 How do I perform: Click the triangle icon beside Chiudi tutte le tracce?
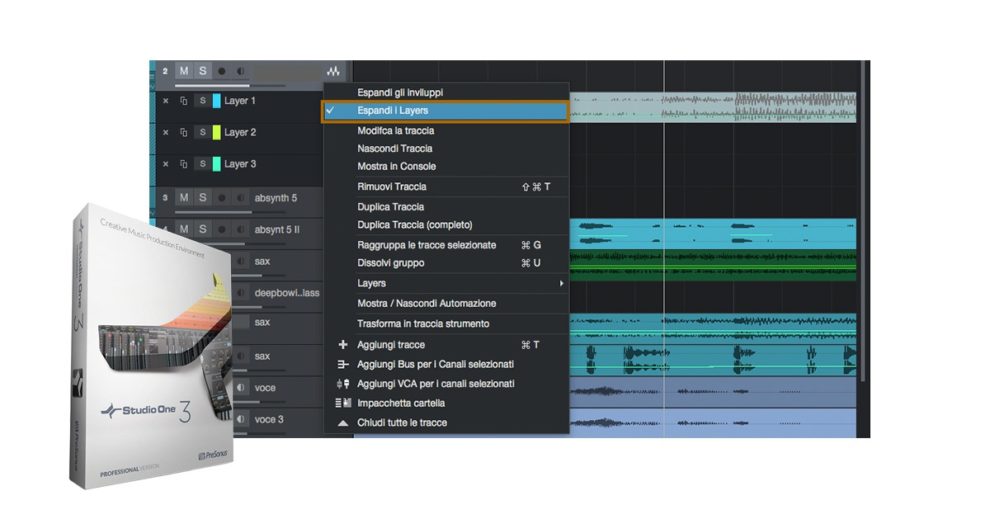click(343, 423)
